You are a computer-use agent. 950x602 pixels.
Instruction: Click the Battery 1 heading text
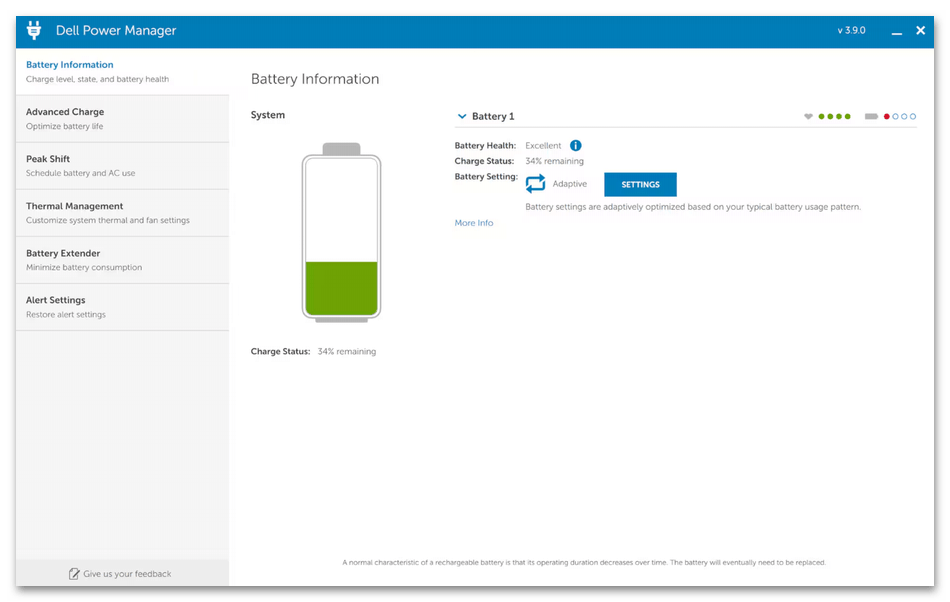point(493,116)
